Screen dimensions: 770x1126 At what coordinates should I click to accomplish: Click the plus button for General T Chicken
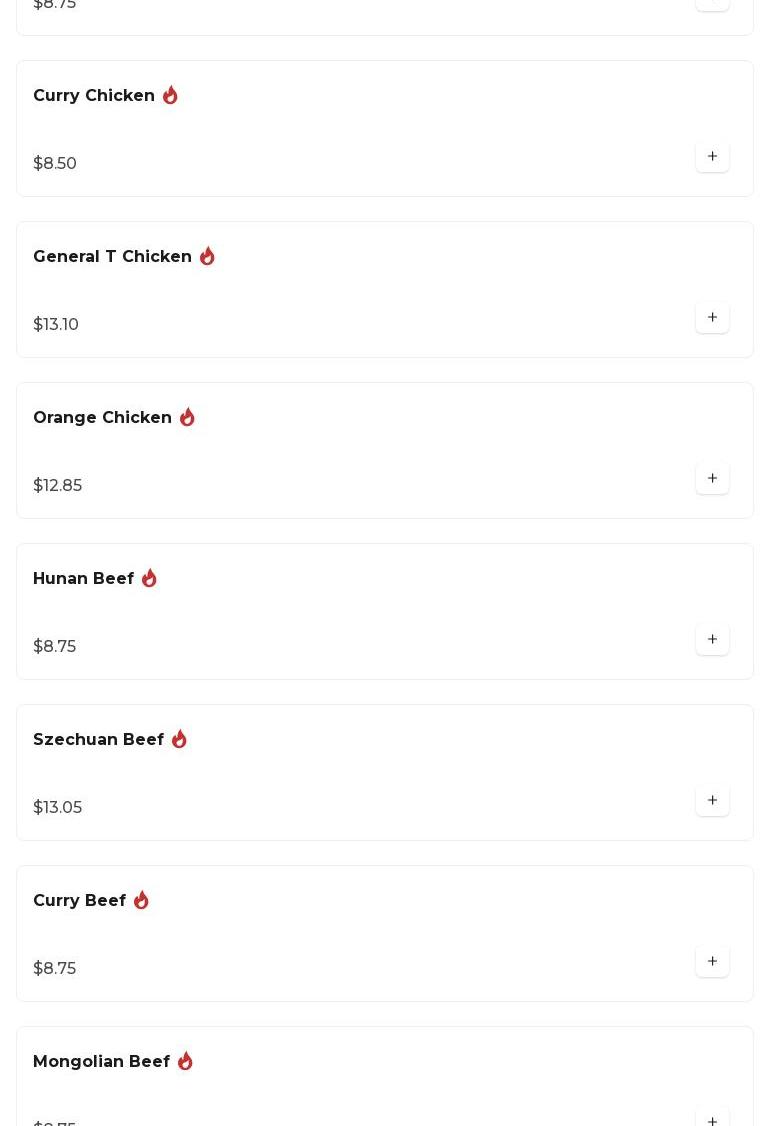[x=712, y=318]
